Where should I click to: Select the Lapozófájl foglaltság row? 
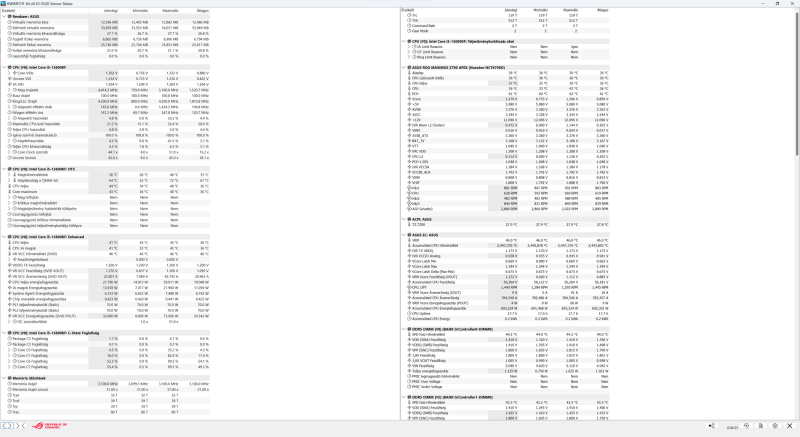click(x=106, y=56)
